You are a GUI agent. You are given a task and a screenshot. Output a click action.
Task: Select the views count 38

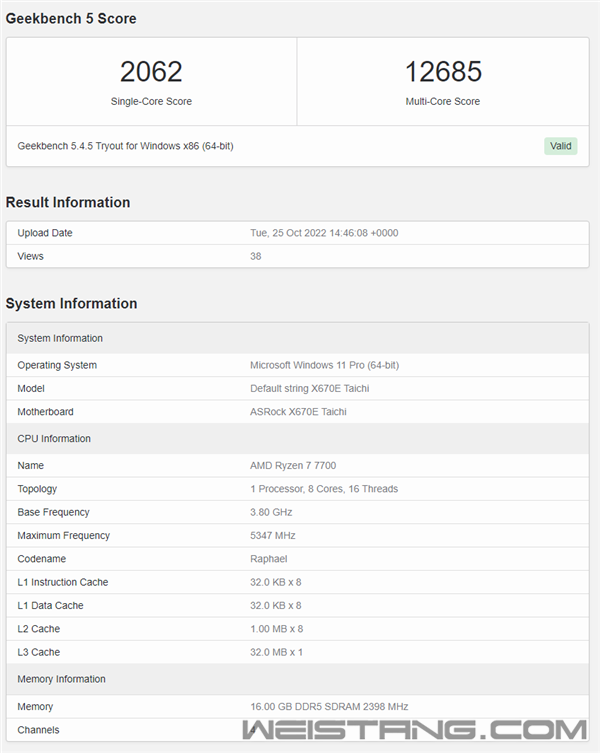click(256, 256)
